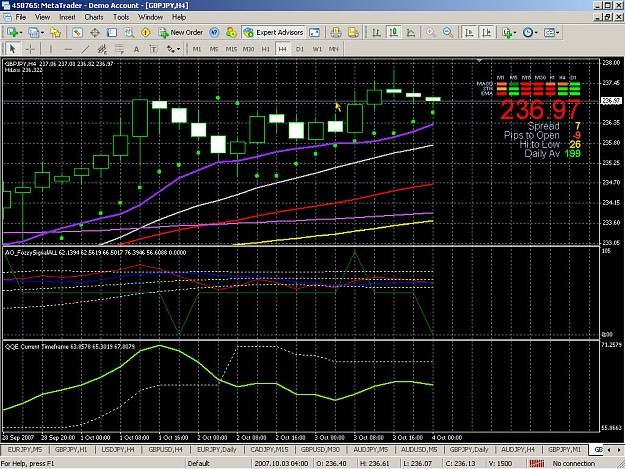625x469 pixels.
Task: Click the red connection status bars icon
Action: point(537,463)
